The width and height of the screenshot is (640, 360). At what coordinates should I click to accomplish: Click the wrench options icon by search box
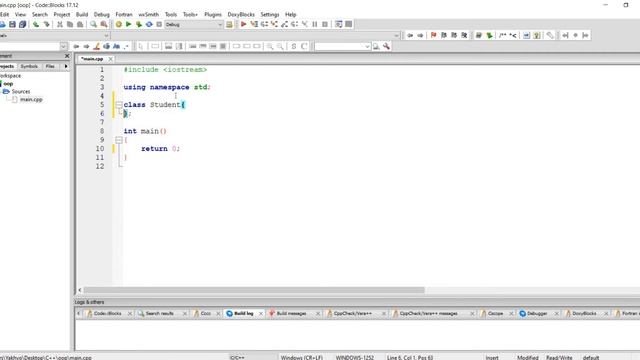coord(386,47)
